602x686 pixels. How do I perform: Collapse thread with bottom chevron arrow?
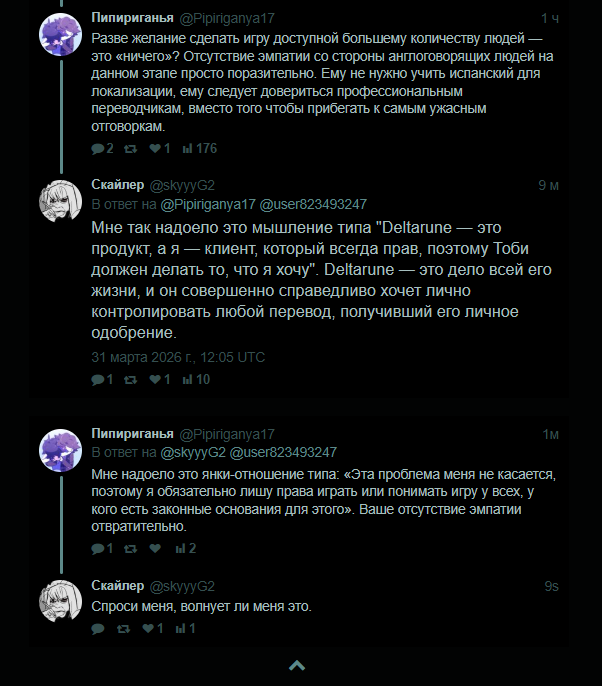click(x=296, y=665)
